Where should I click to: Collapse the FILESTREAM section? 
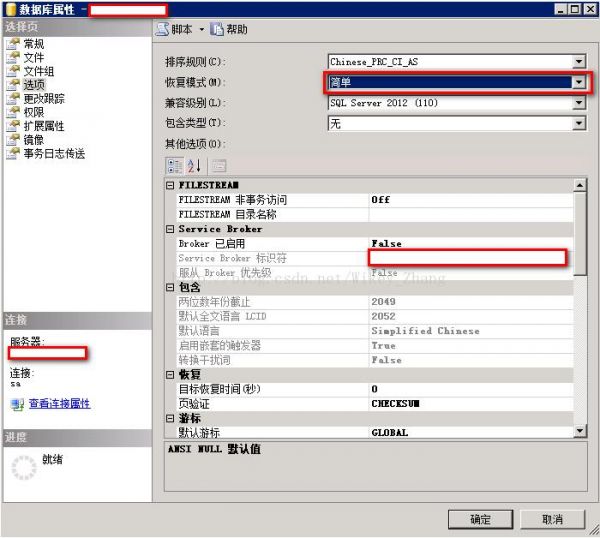tap(170, 186)
